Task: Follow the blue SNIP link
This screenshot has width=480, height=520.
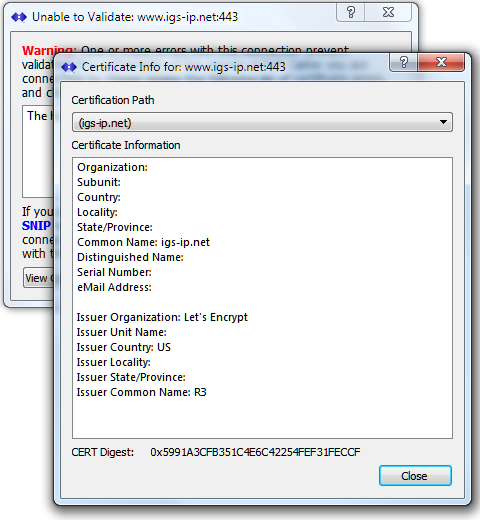Action: [36, 226]
